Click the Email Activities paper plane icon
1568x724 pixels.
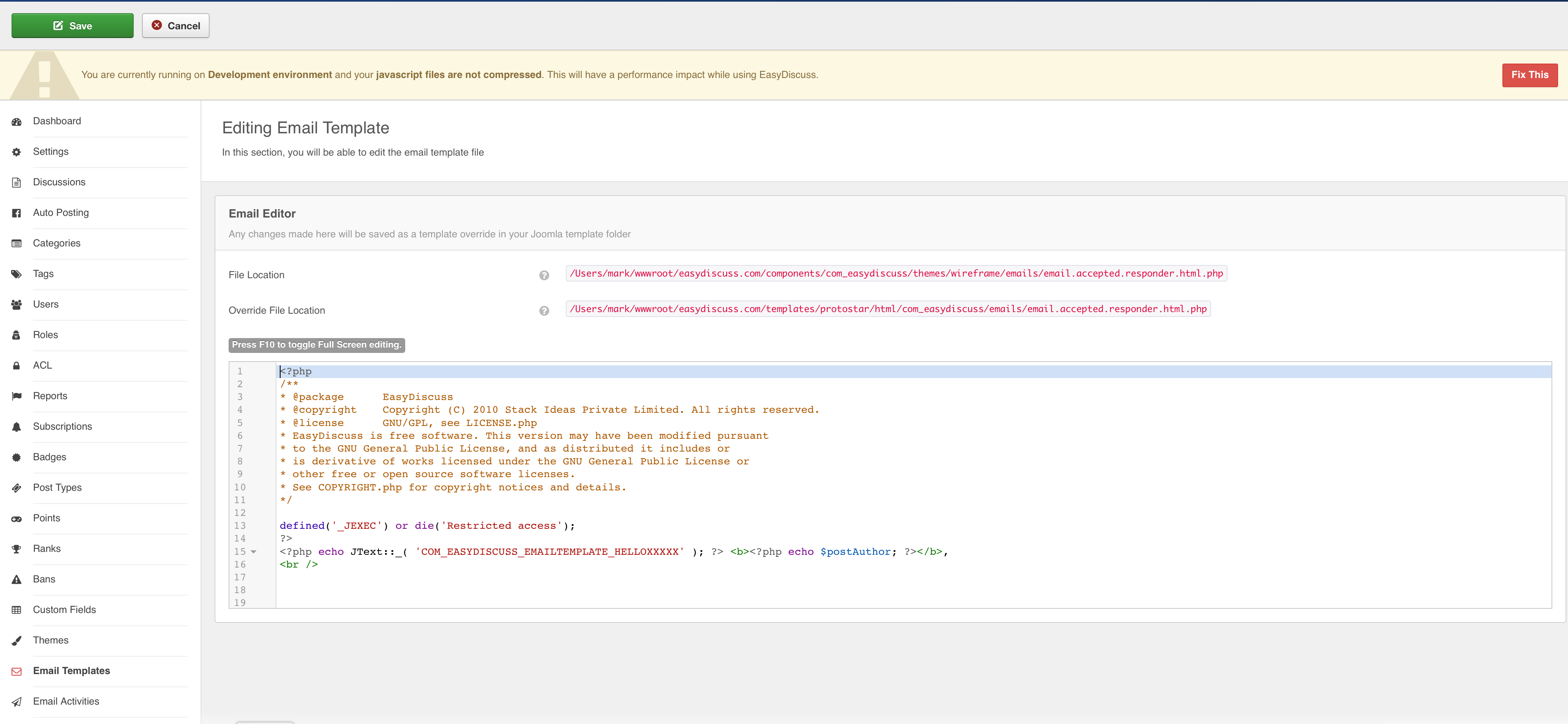[17, 702]
